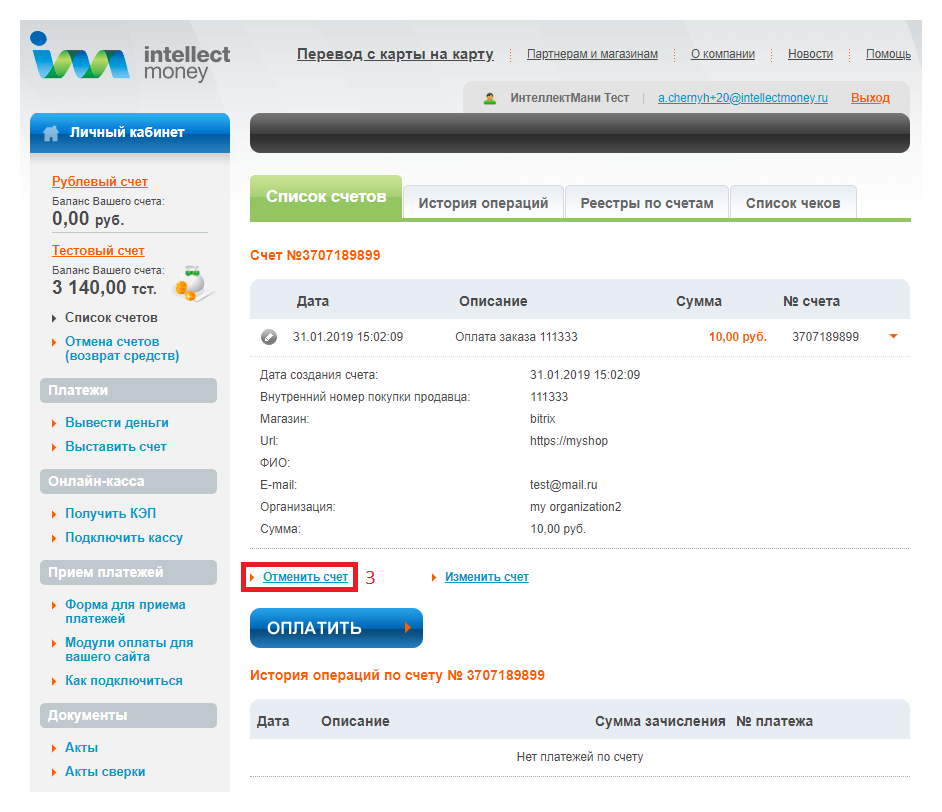Log out using Выход link

click(x=870, y=98)
